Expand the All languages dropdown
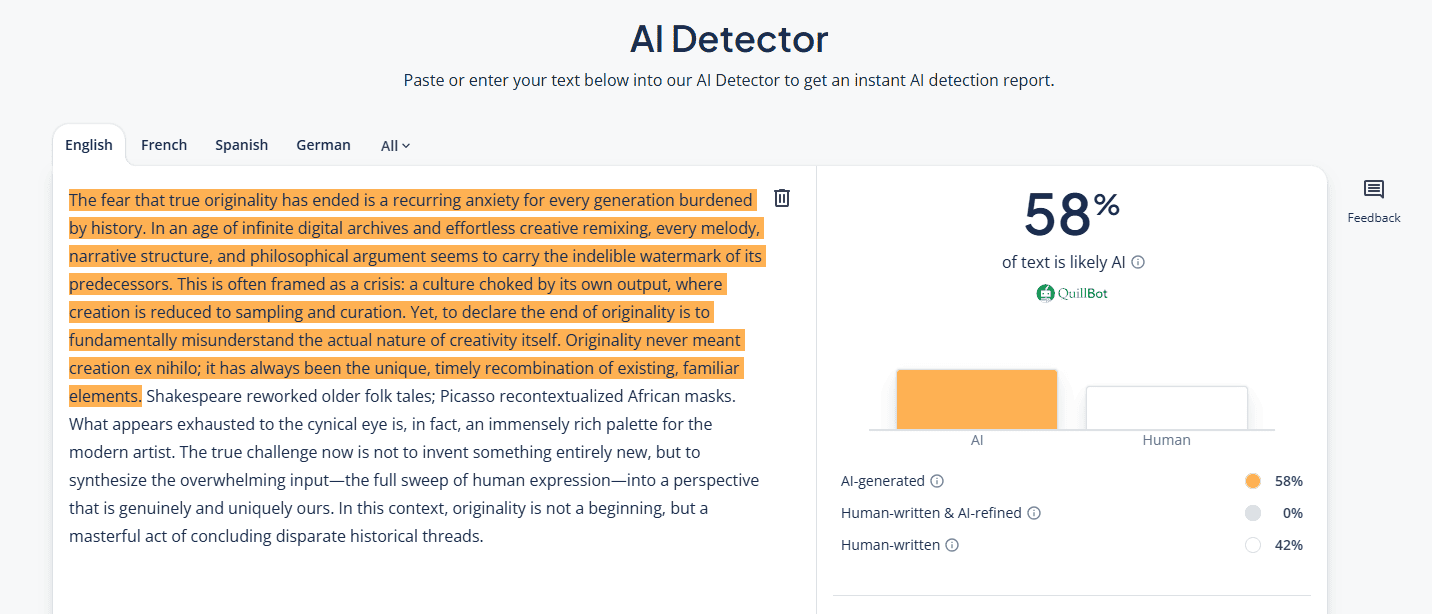Image resolution: width=1432 pixels, height=614 pixels. pyautogui.click(x=396, y=145)
